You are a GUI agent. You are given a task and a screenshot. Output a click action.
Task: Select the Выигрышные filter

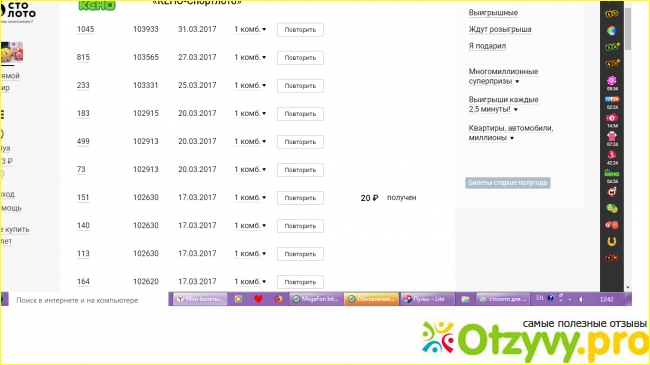493,13
